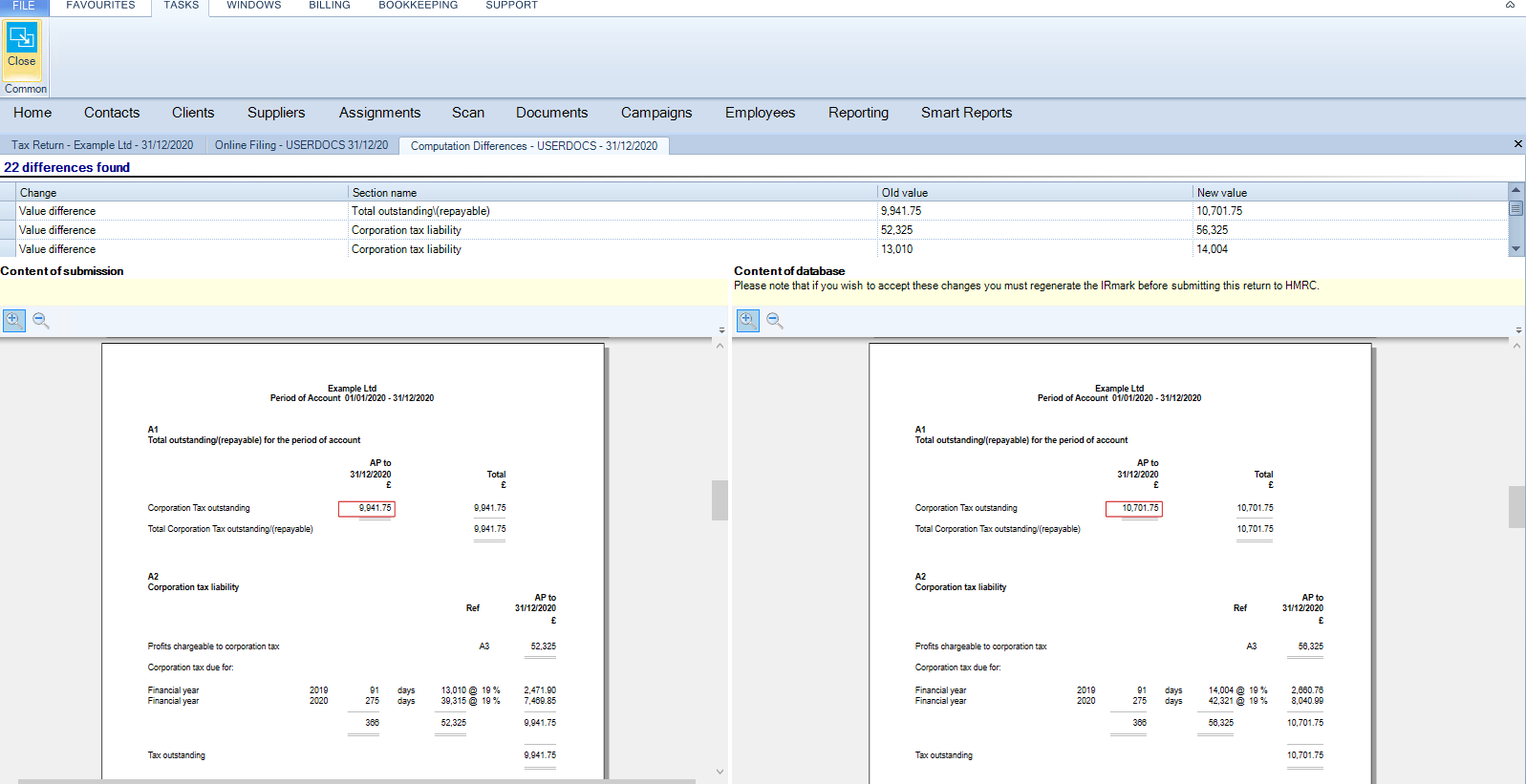Zoom out on Content of submission pane
Image resolution: width=1526 pixels, height=784 pixels.
pyautogui.click(x=41, y=320)
